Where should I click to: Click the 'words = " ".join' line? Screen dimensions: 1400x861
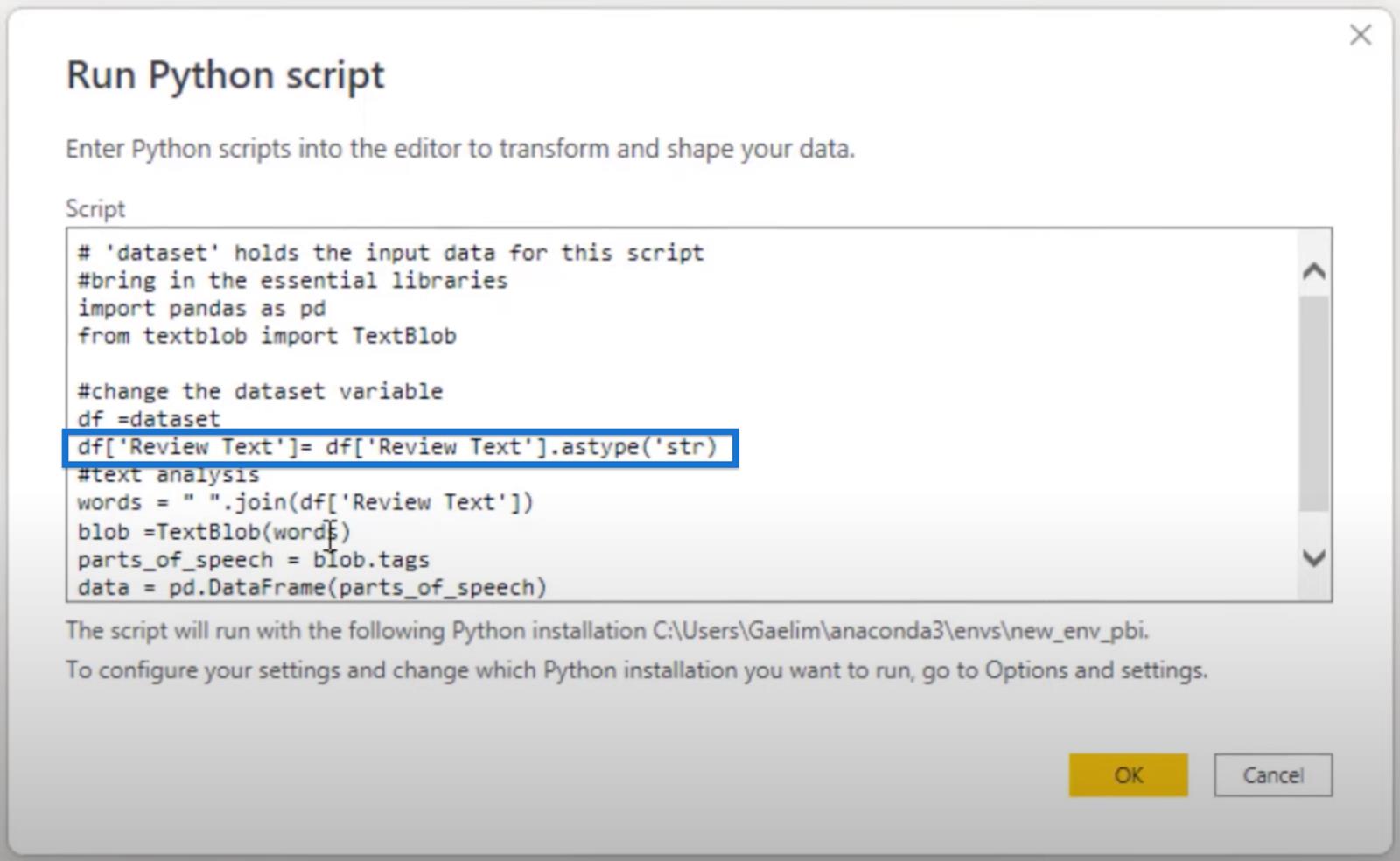click(x=305, y=503)
